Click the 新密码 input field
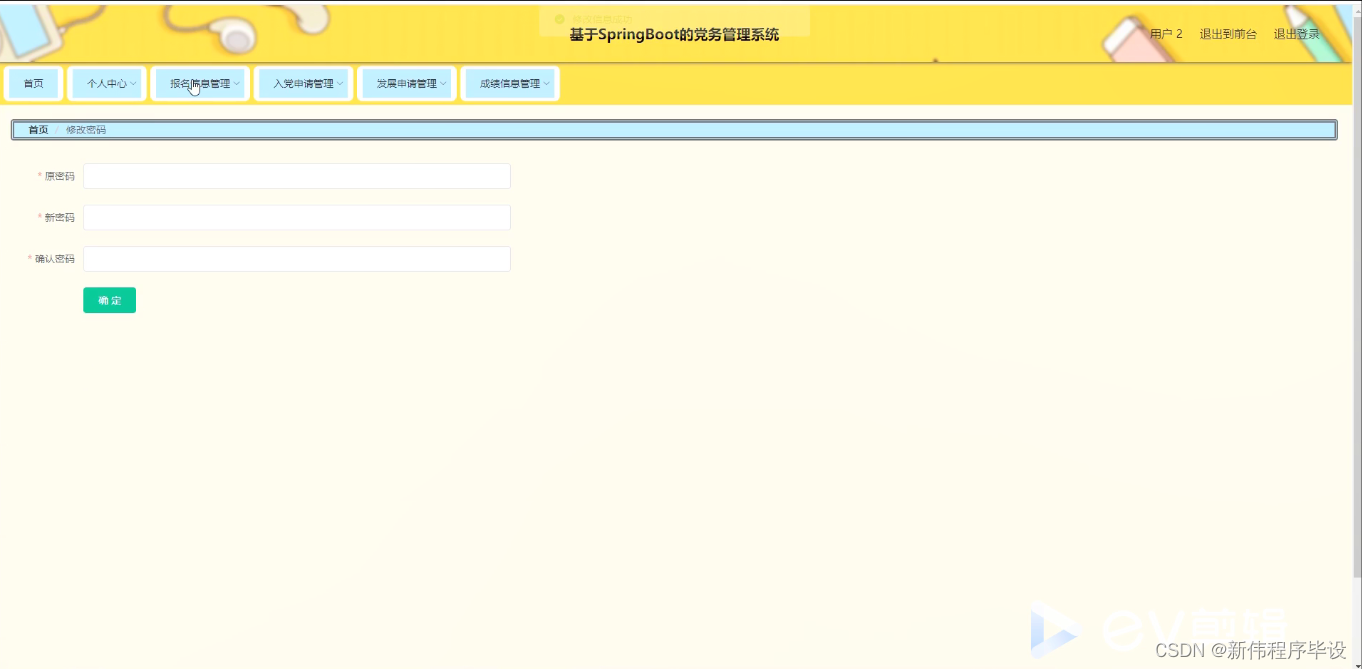This screenshot has height=669, width=1362. tap(296, 217)
